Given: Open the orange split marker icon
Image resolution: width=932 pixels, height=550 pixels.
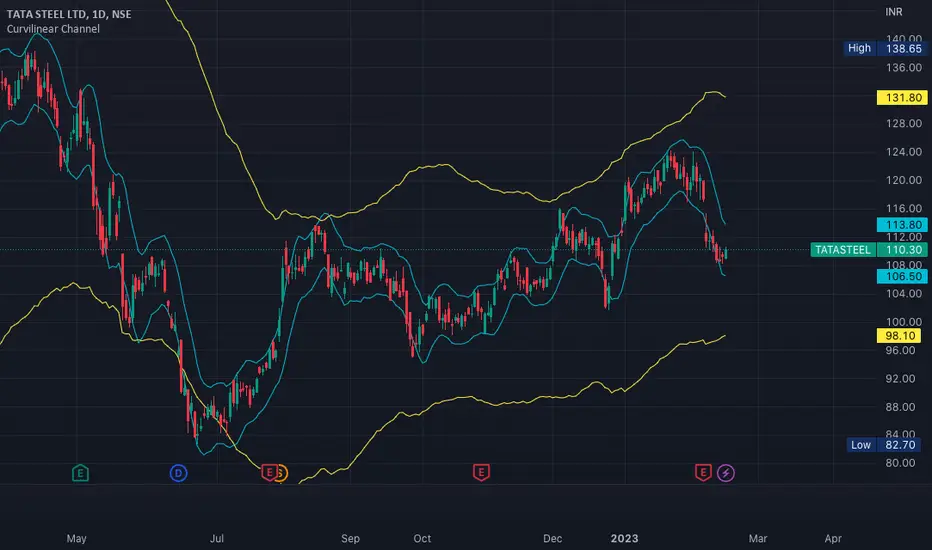Looking at the screenshot, I should coord(281,473).
